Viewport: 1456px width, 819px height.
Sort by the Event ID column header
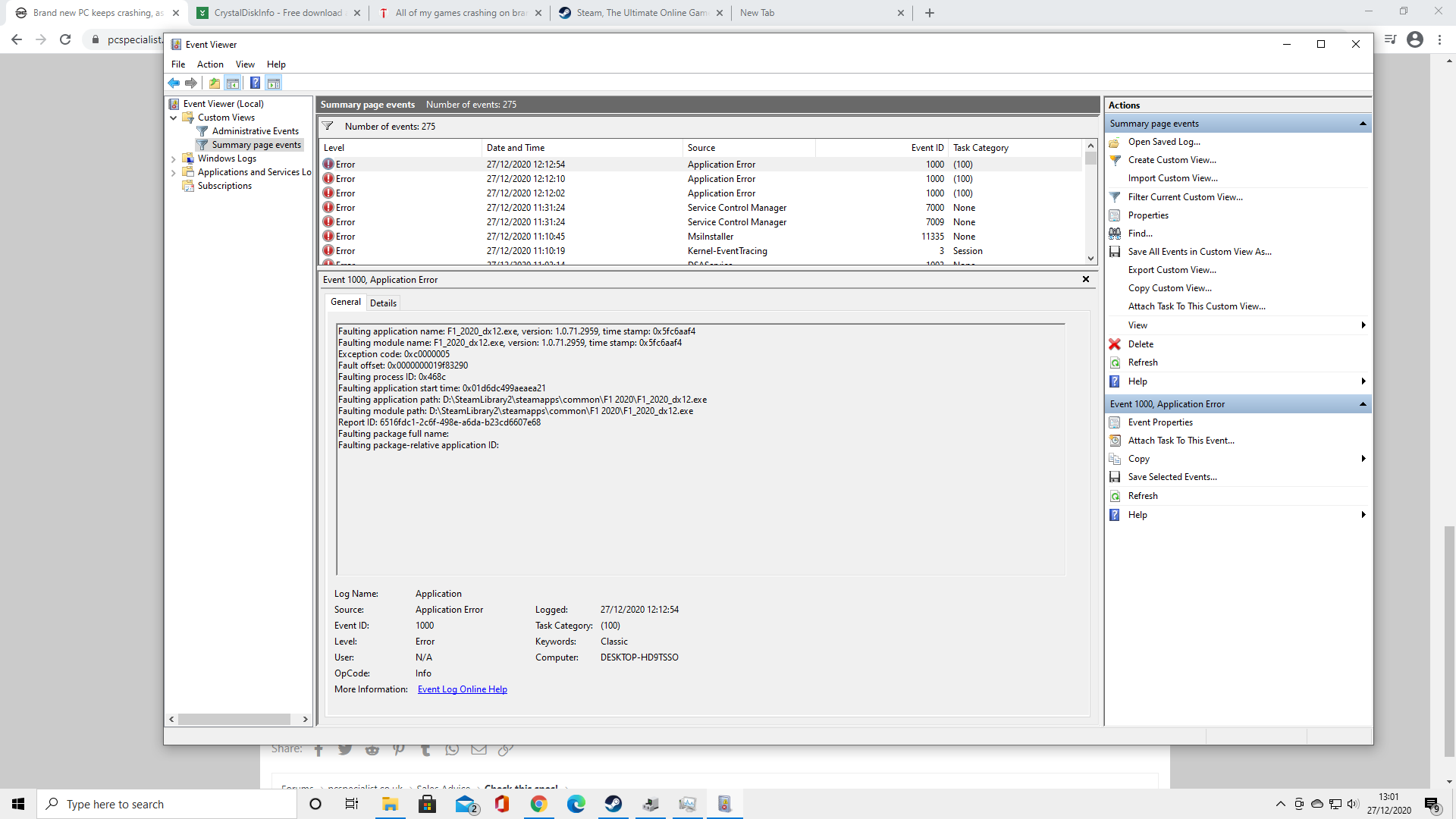click(x=882, y=148)
